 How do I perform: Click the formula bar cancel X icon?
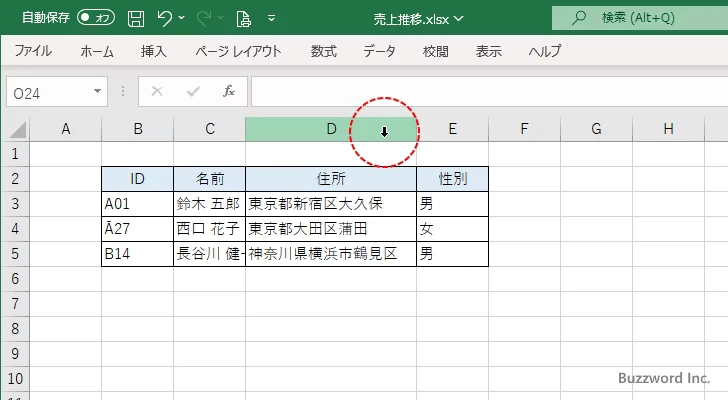(156, 91)
